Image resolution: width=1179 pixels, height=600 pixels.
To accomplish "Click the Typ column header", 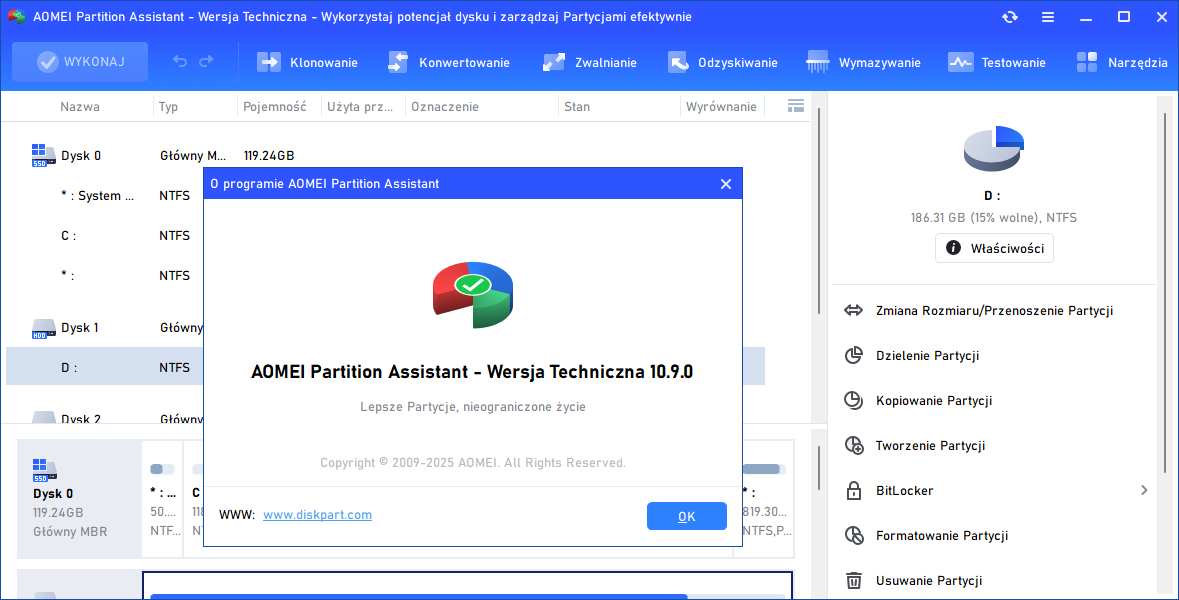I will [x=168, y=107].
